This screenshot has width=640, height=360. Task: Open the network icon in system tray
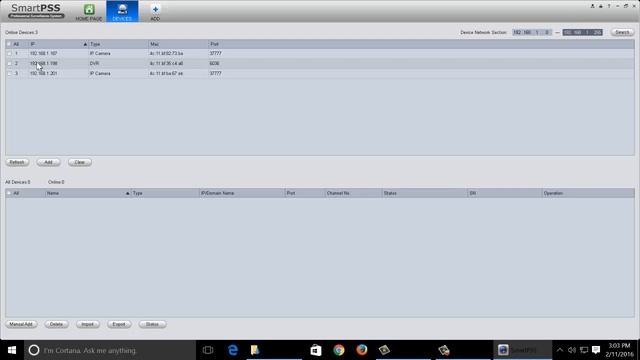(584, 350)
